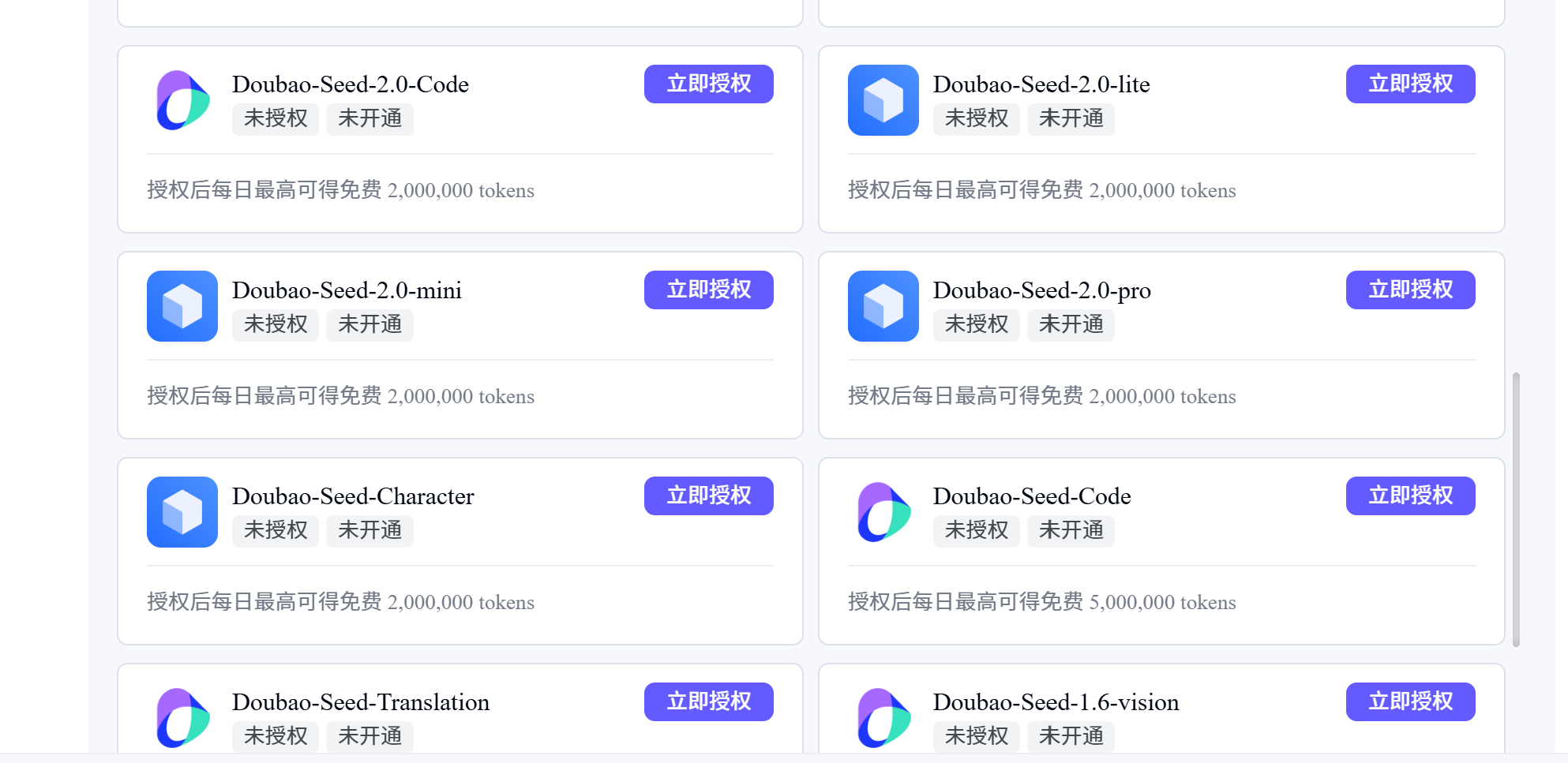Authorize Doubao-Seed-Character with 立即授权
Image resolution: width=1568 pixels, height=763 pixels.
[709, 496]
